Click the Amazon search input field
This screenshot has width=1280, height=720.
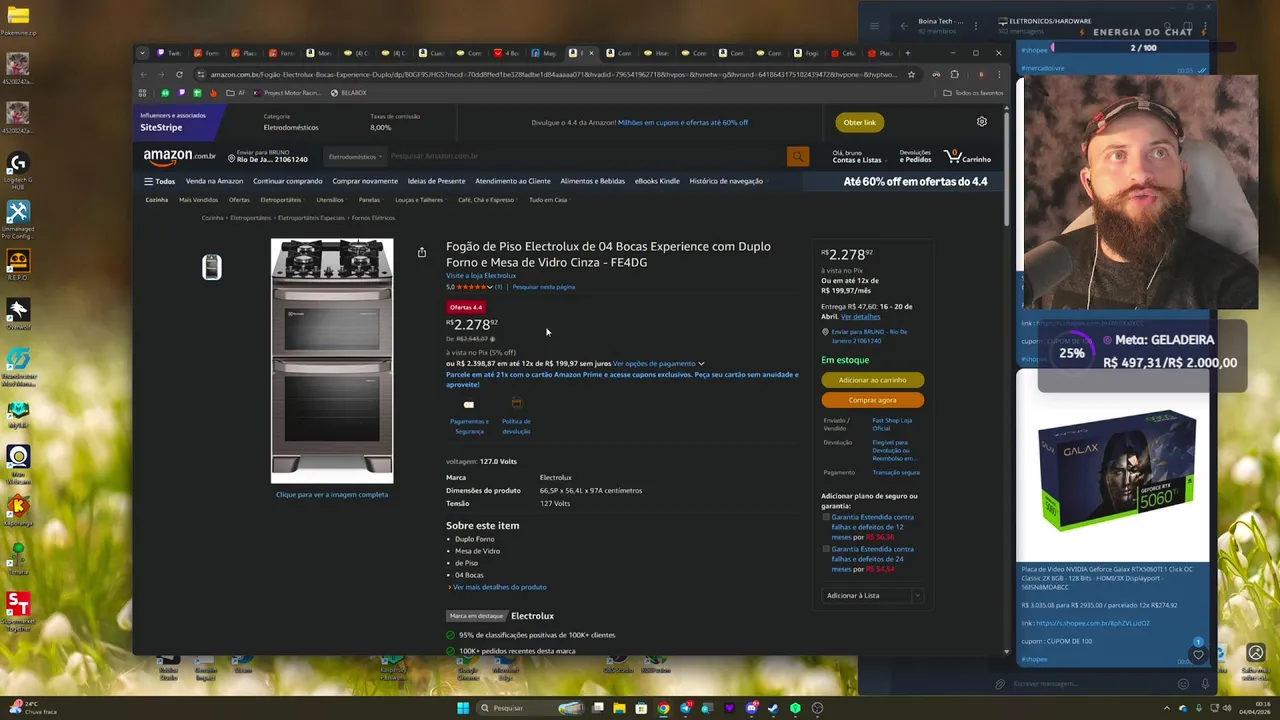click(585, 157)
